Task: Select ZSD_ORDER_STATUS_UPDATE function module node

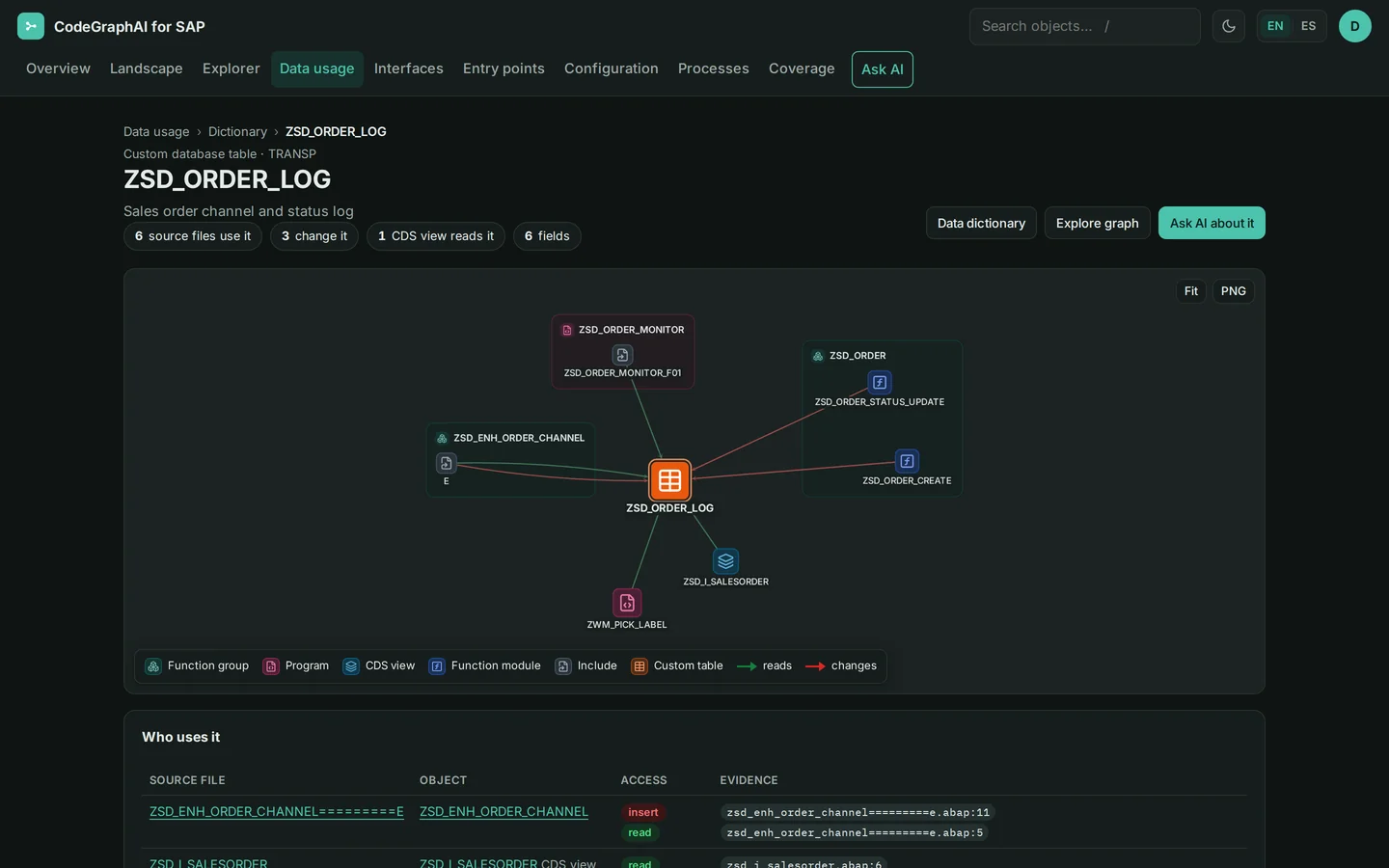Action: point(880,382)
